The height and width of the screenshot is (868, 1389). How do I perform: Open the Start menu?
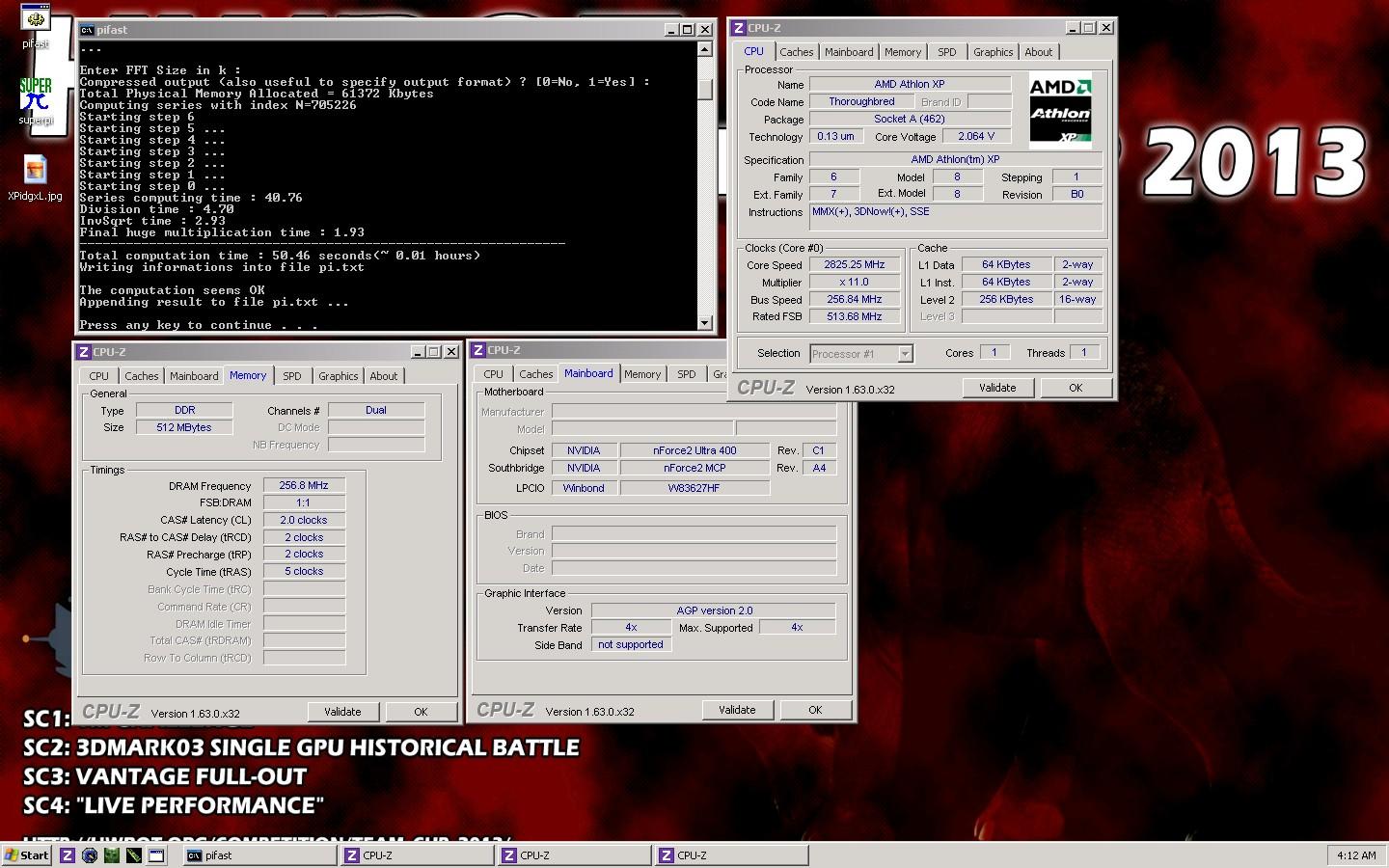pos(27,855)
